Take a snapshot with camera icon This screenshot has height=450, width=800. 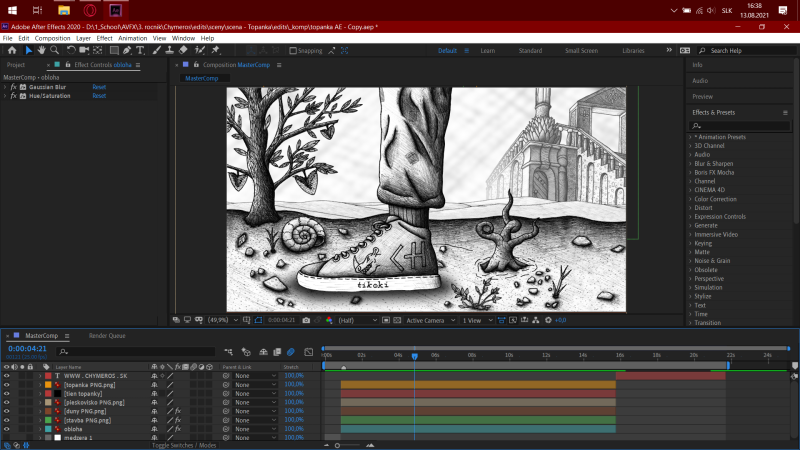click(306, 320)
